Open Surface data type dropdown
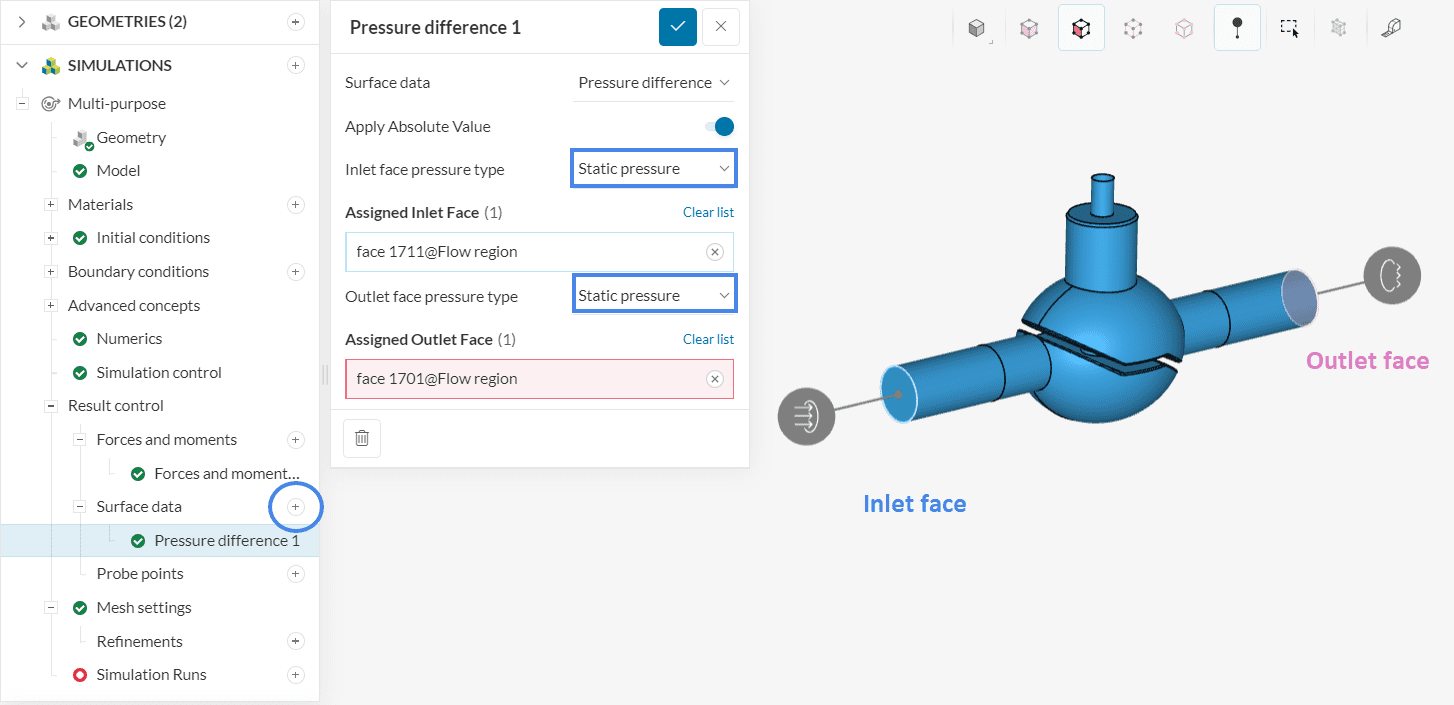The width and height of the screenshot is (1454, 705). pos(654,83)
